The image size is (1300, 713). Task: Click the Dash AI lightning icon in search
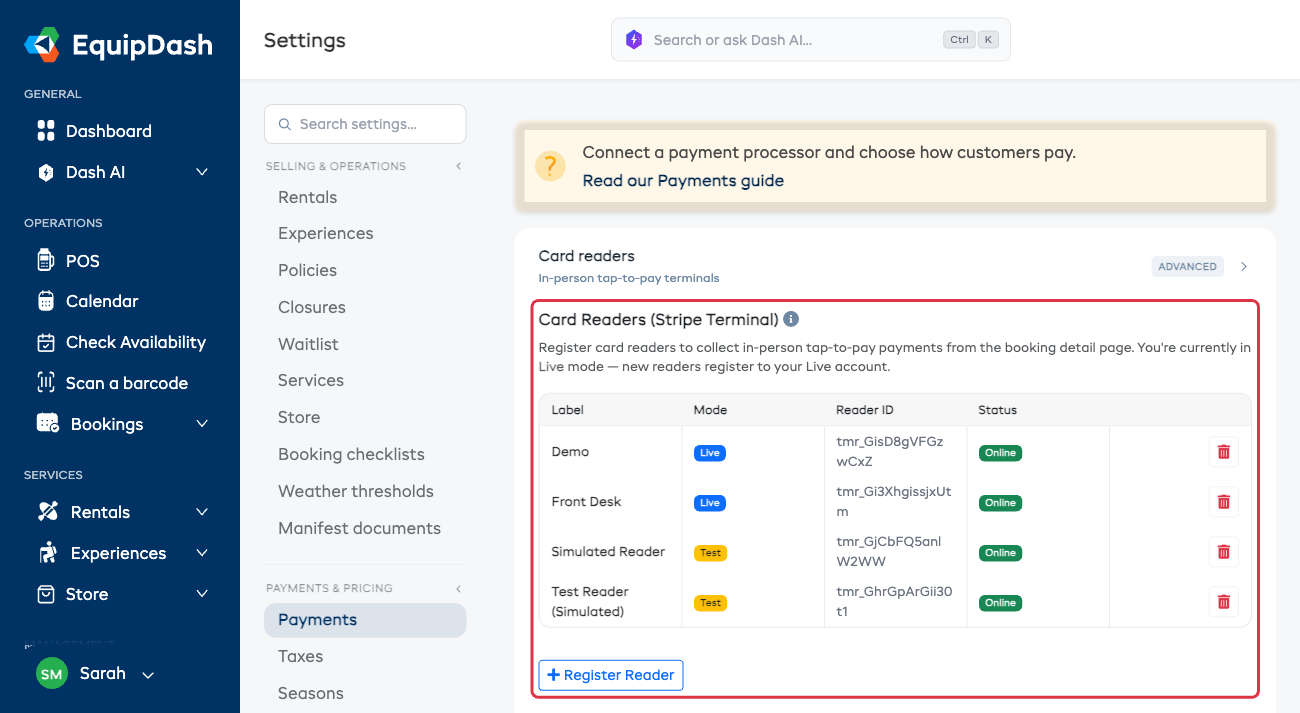pyautogui.click(x=634, y=40)
